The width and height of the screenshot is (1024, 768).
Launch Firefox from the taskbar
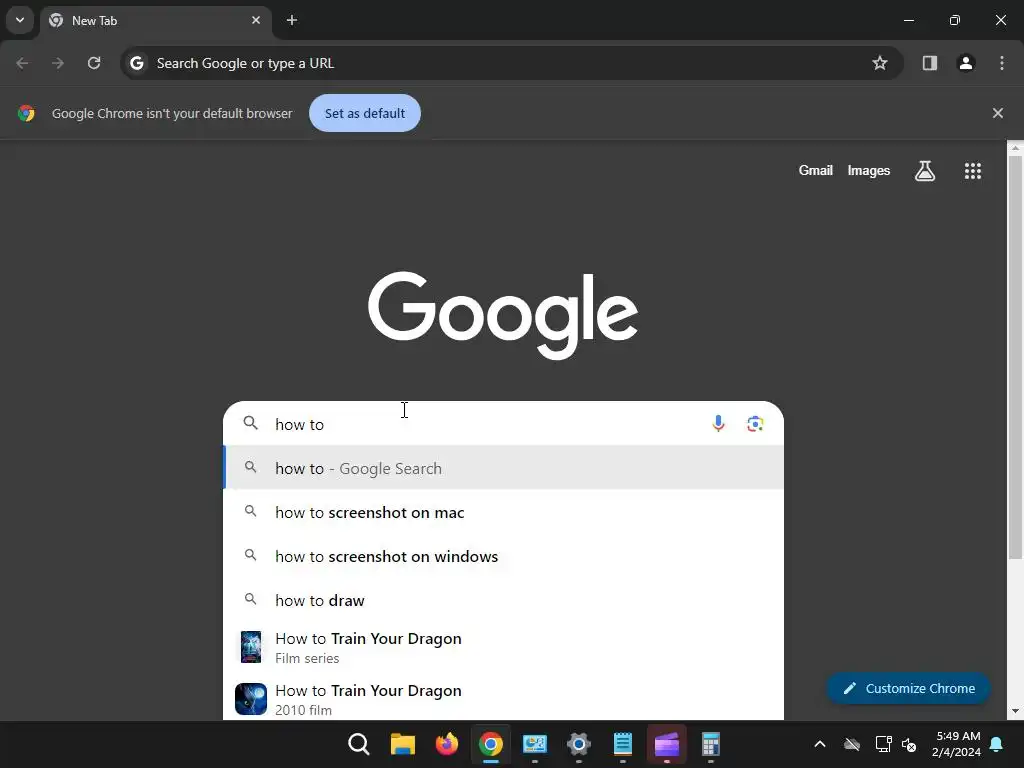point(447,744)
